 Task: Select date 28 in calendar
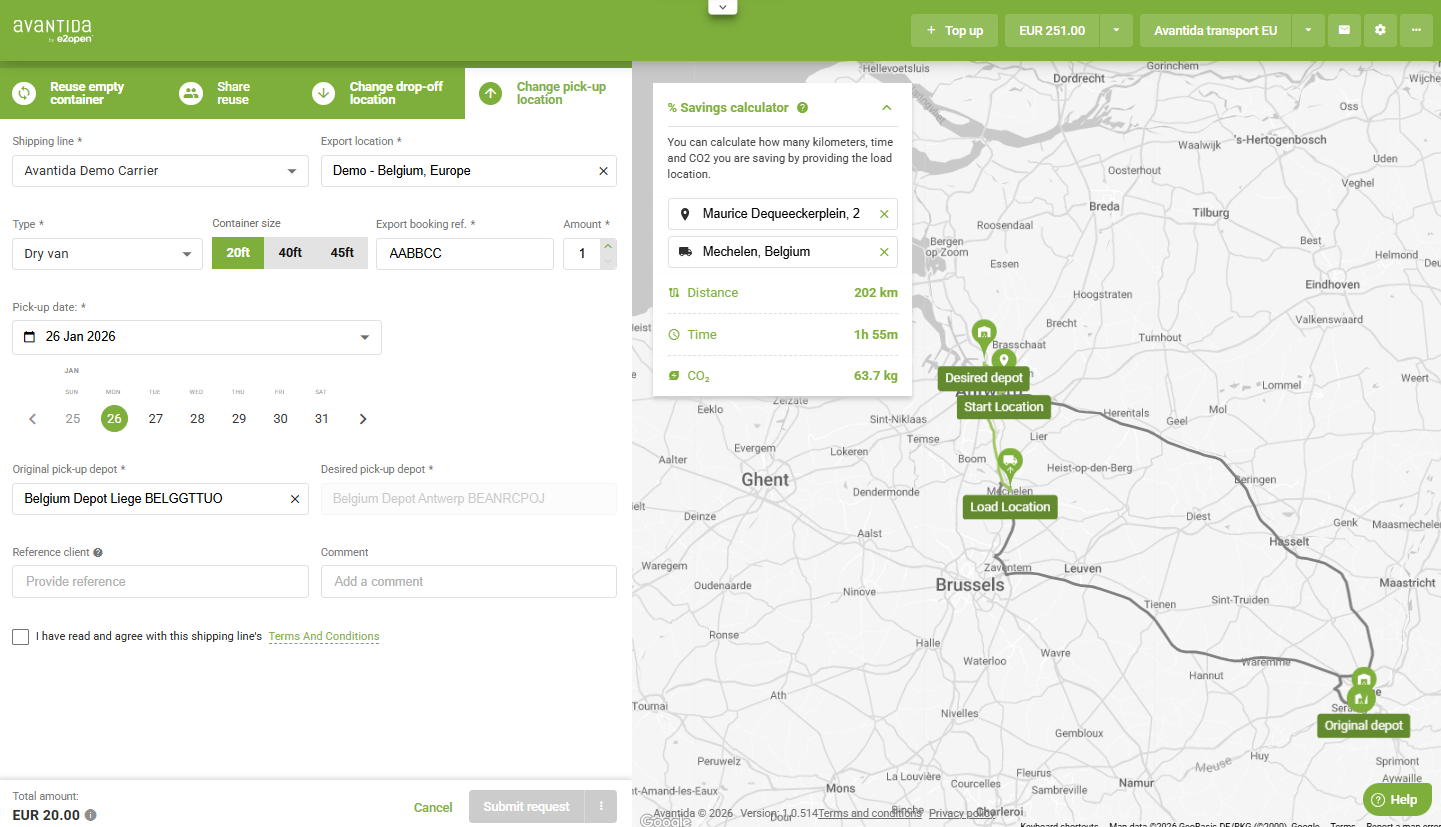197,419
